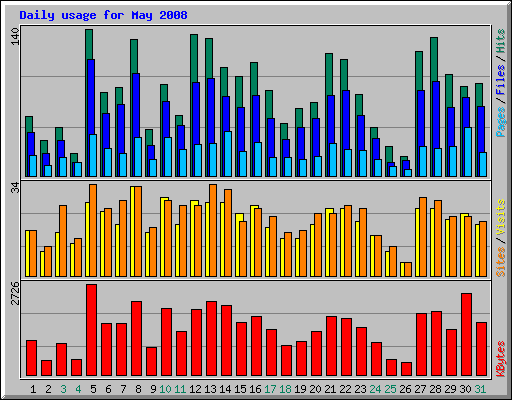
Task: Select the green hits bar for day 12
Action: pos(194,58)
